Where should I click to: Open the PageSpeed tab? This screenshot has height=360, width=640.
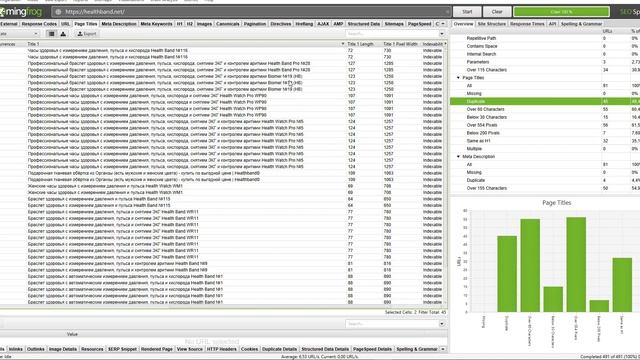tap(419, 24)
